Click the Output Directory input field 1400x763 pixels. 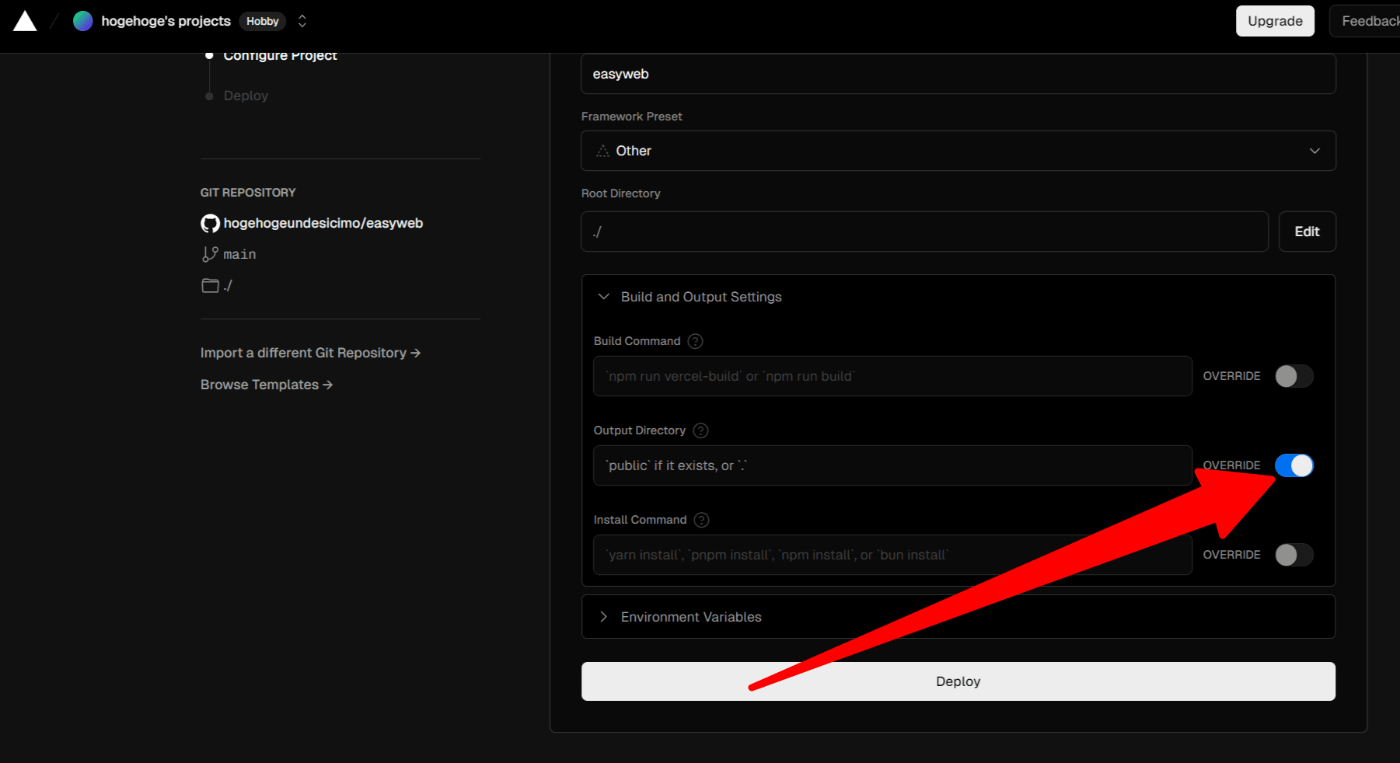click(892, 465)
